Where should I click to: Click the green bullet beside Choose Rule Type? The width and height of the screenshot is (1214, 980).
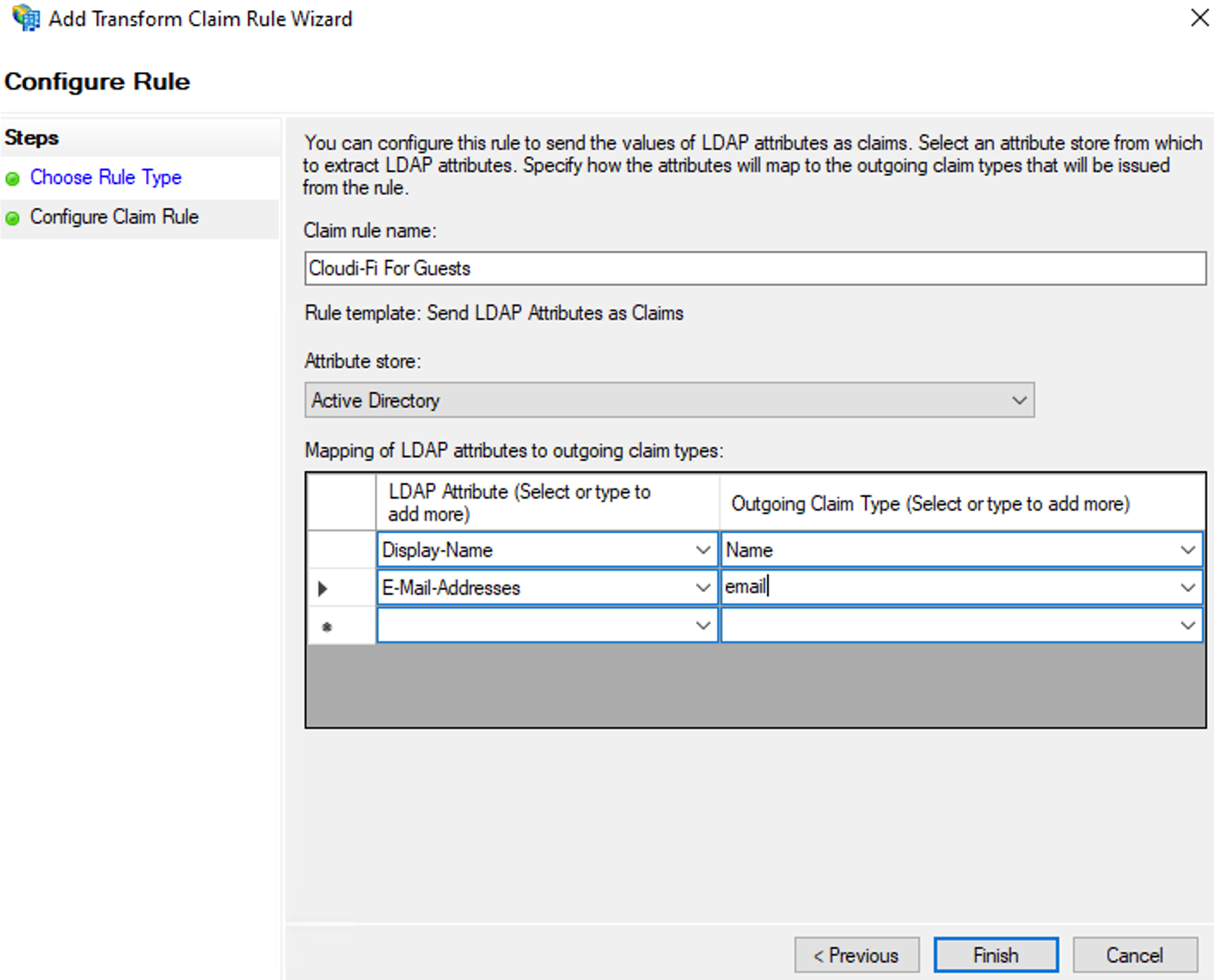13,179
